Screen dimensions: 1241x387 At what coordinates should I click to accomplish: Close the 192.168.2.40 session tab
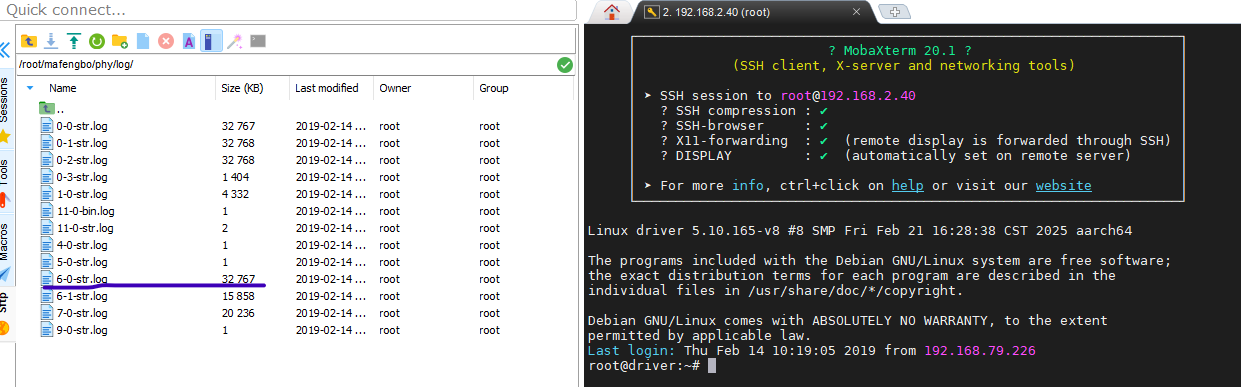pyautogui.click(x=857, y=12)
